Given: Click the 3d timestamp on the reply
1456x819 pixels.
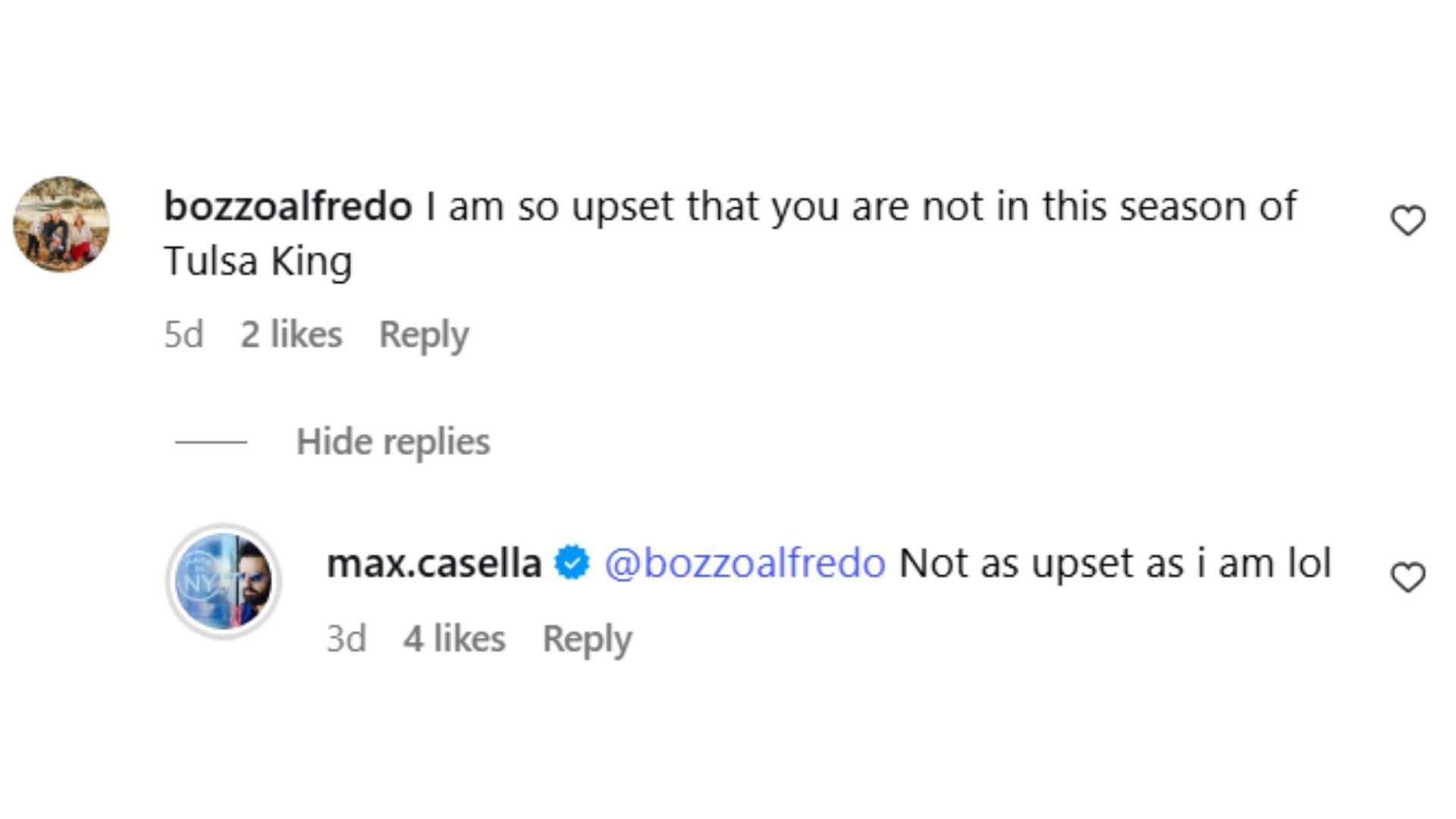Looking at the screenshot, I should point(346,639).
